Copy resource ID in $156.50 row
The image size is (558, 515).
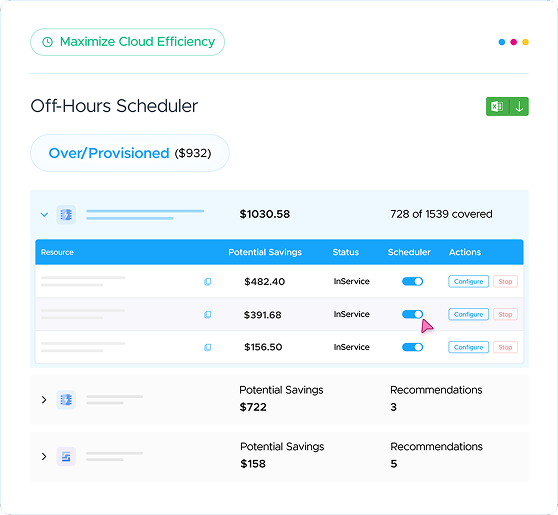pos(207,347)
